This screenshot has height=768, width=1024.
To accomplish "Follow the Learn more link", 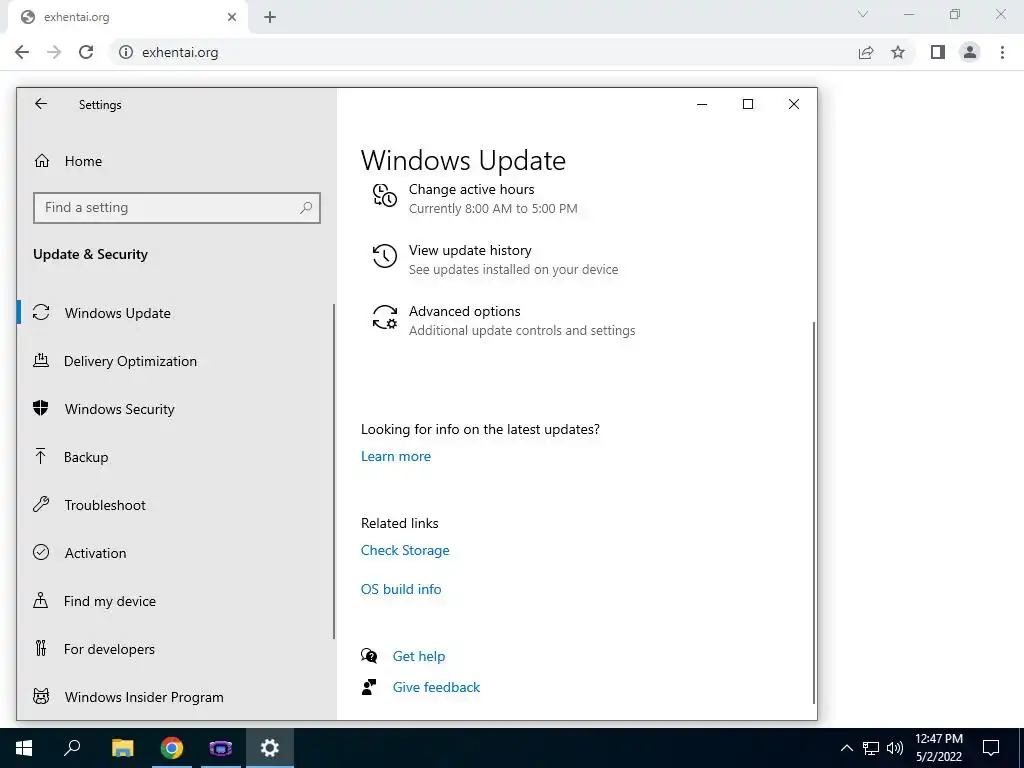I will click(396, 456).
